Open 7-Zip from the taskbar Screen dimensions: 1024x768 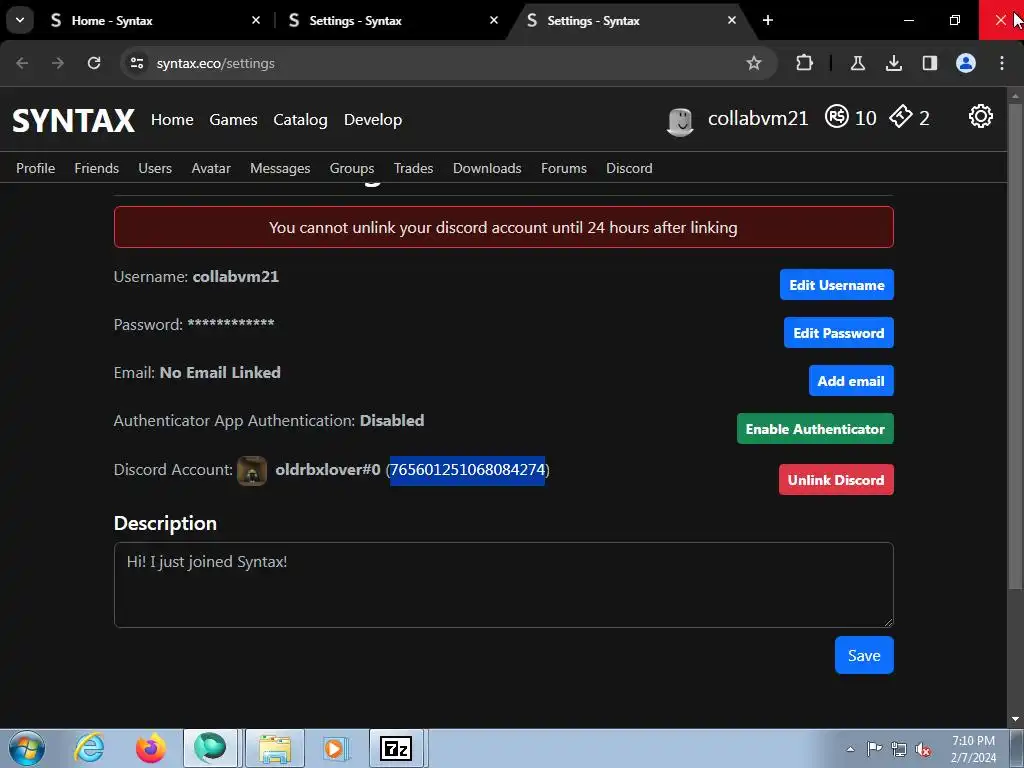(x=397, y=748)
